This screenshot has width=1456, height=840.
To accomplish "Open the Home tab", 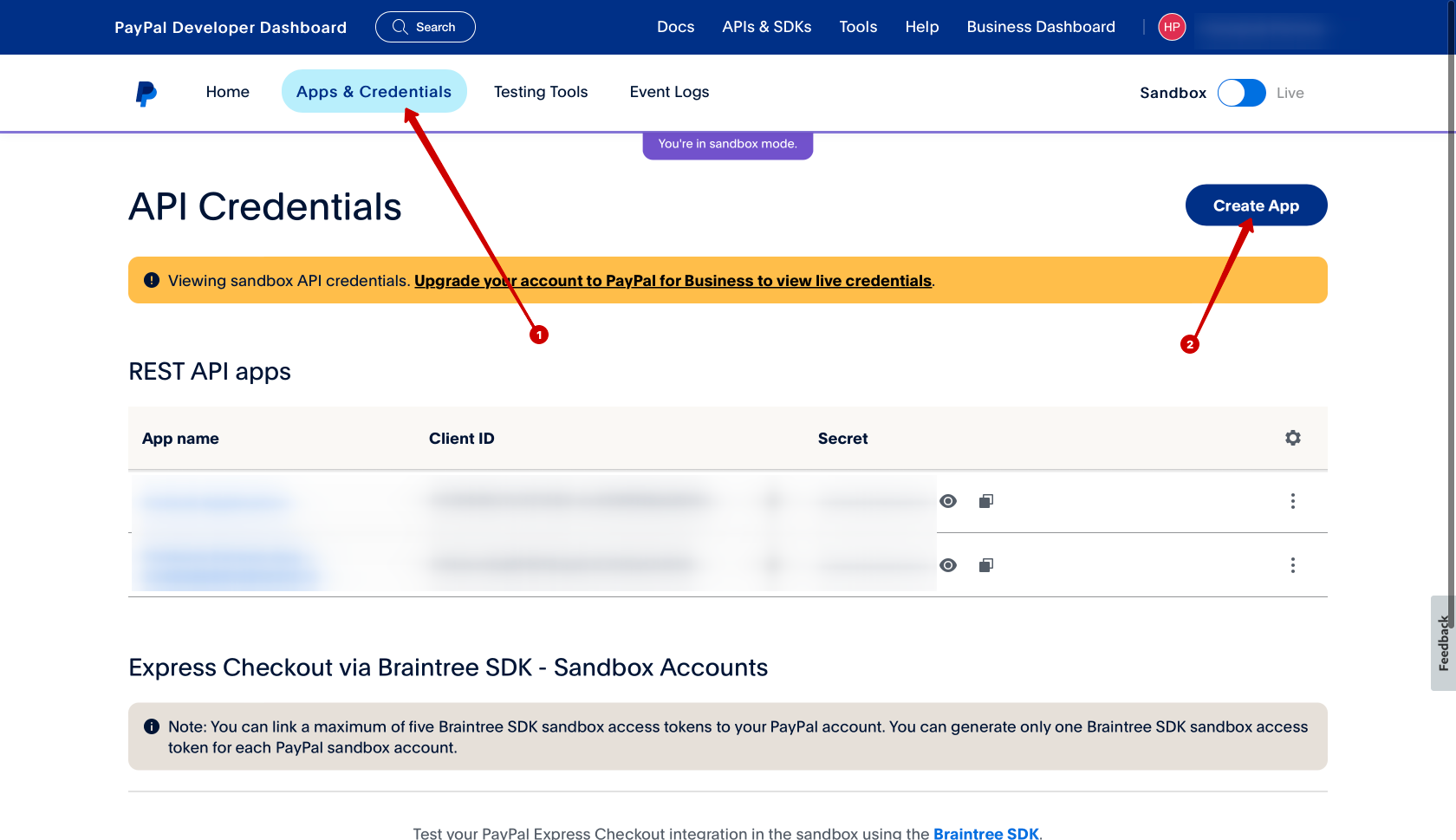I will [x=228, y=92].
